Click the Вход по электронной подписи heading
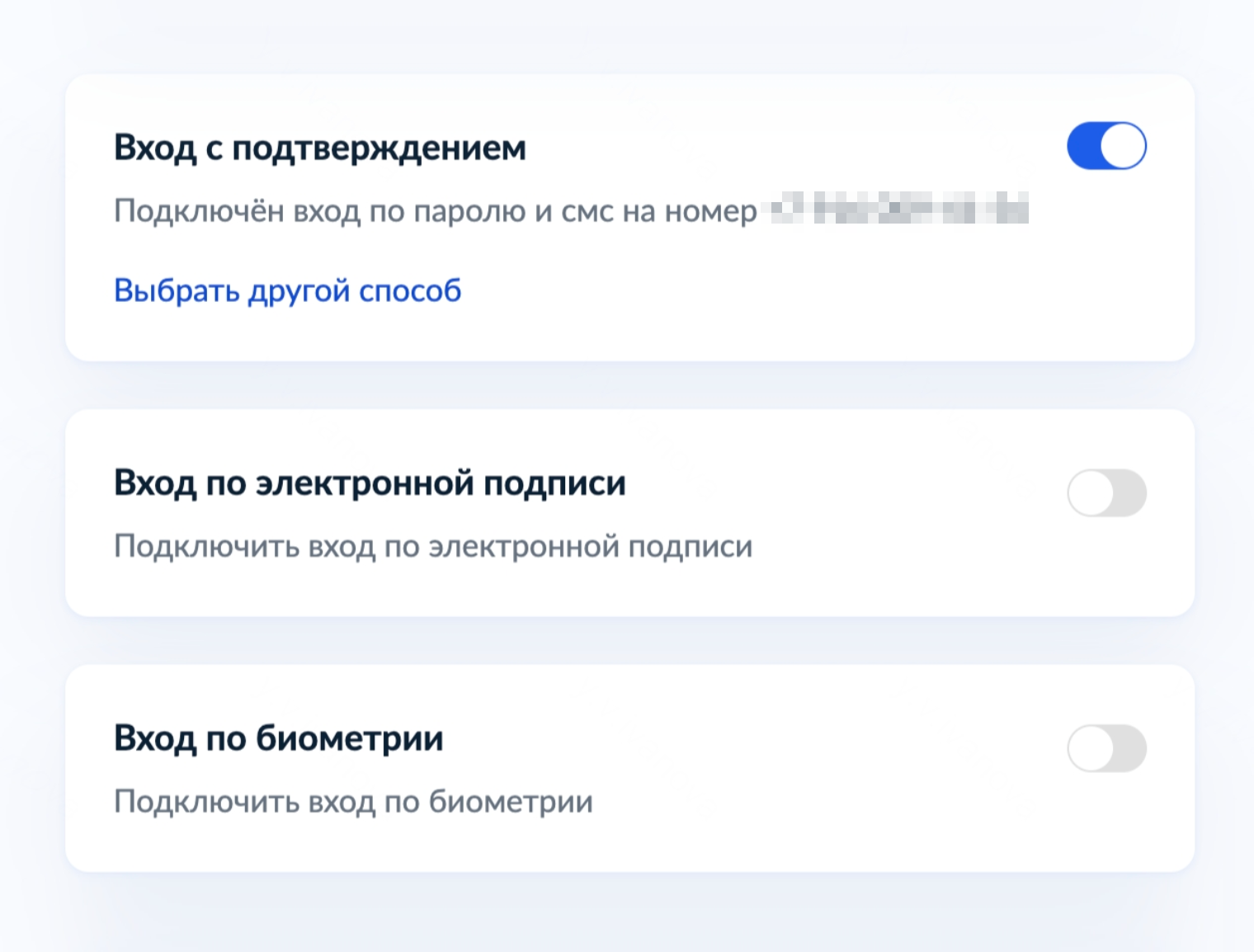The width and height of the screenshot is (1254, 952). point(370,483)
